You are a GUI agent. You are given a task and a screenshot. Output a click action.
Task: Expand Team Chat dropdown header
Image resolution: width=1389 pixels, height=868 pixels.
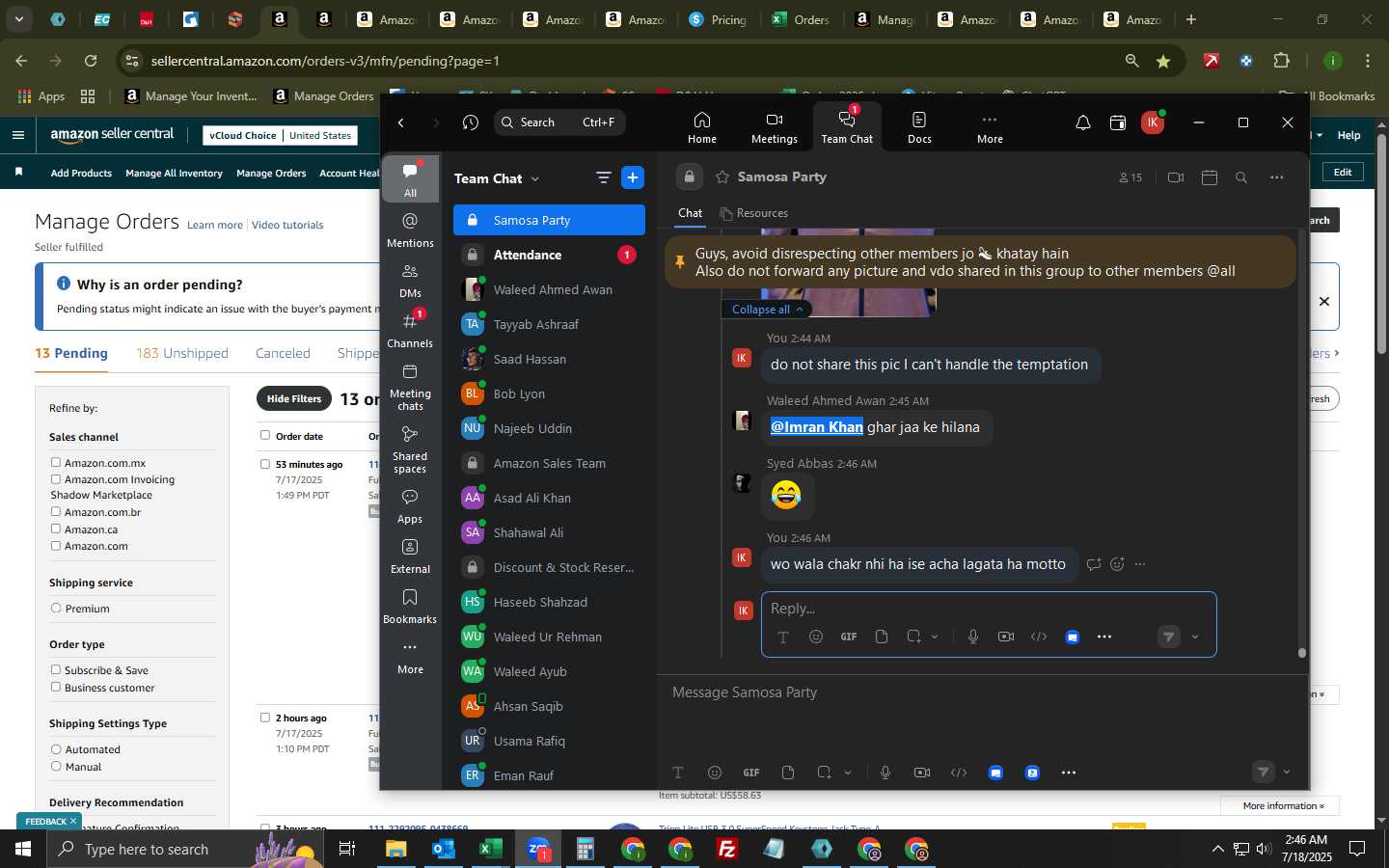coord(497,178)
